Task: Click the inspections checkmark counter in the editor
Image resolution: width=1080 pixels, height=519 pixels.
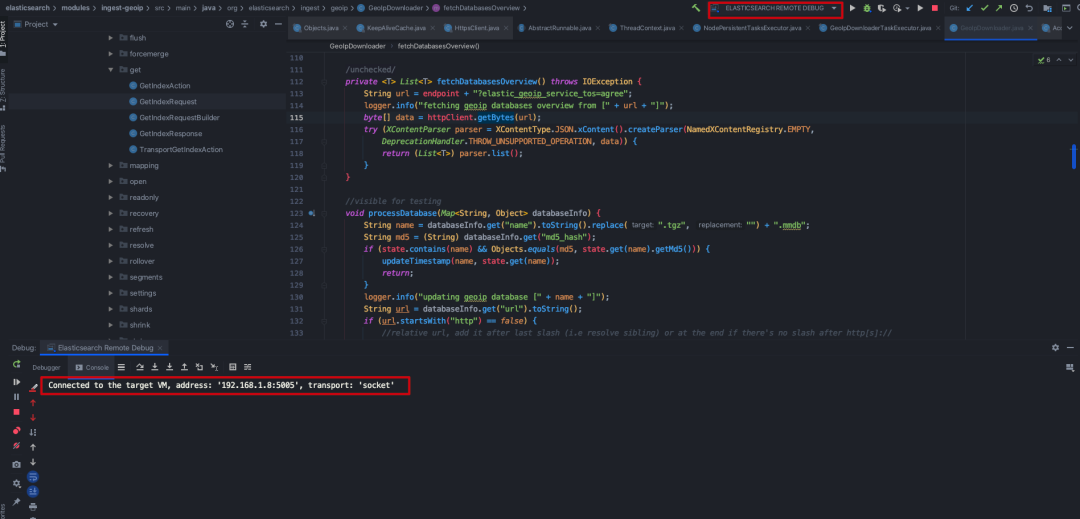Action: pos(1044,61)
